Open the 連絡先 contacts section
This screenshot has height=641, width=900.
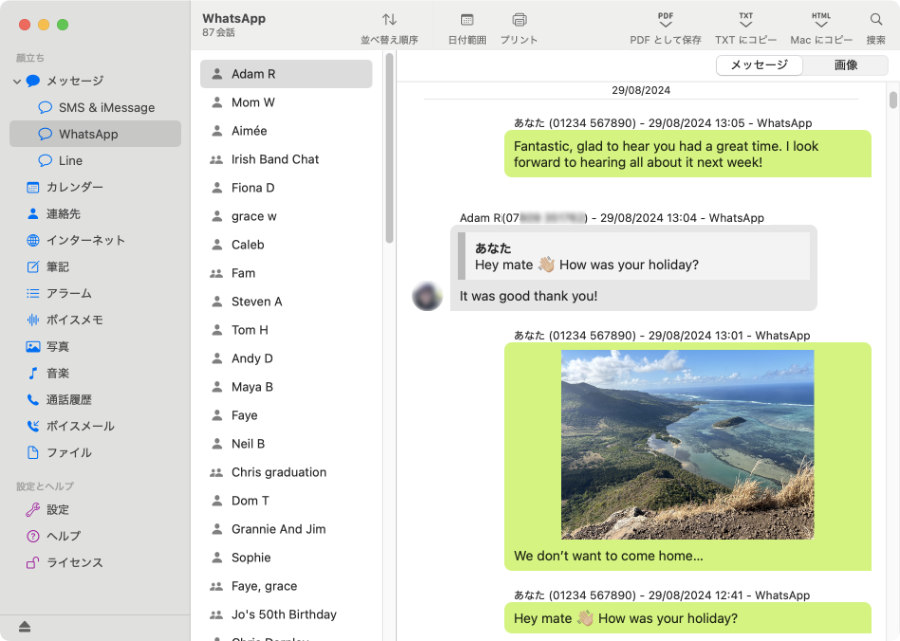(96, 213)
